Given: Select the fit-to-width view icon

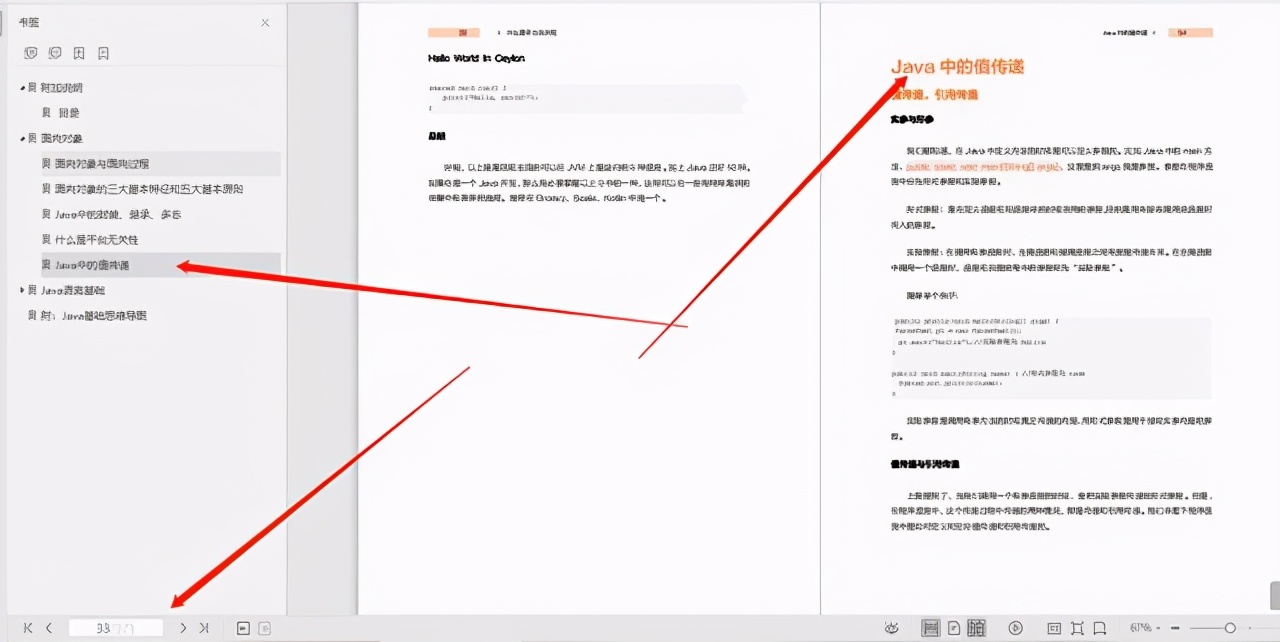Looking at the screenshot, I should pyautogui.click(x=1054, y=628).
